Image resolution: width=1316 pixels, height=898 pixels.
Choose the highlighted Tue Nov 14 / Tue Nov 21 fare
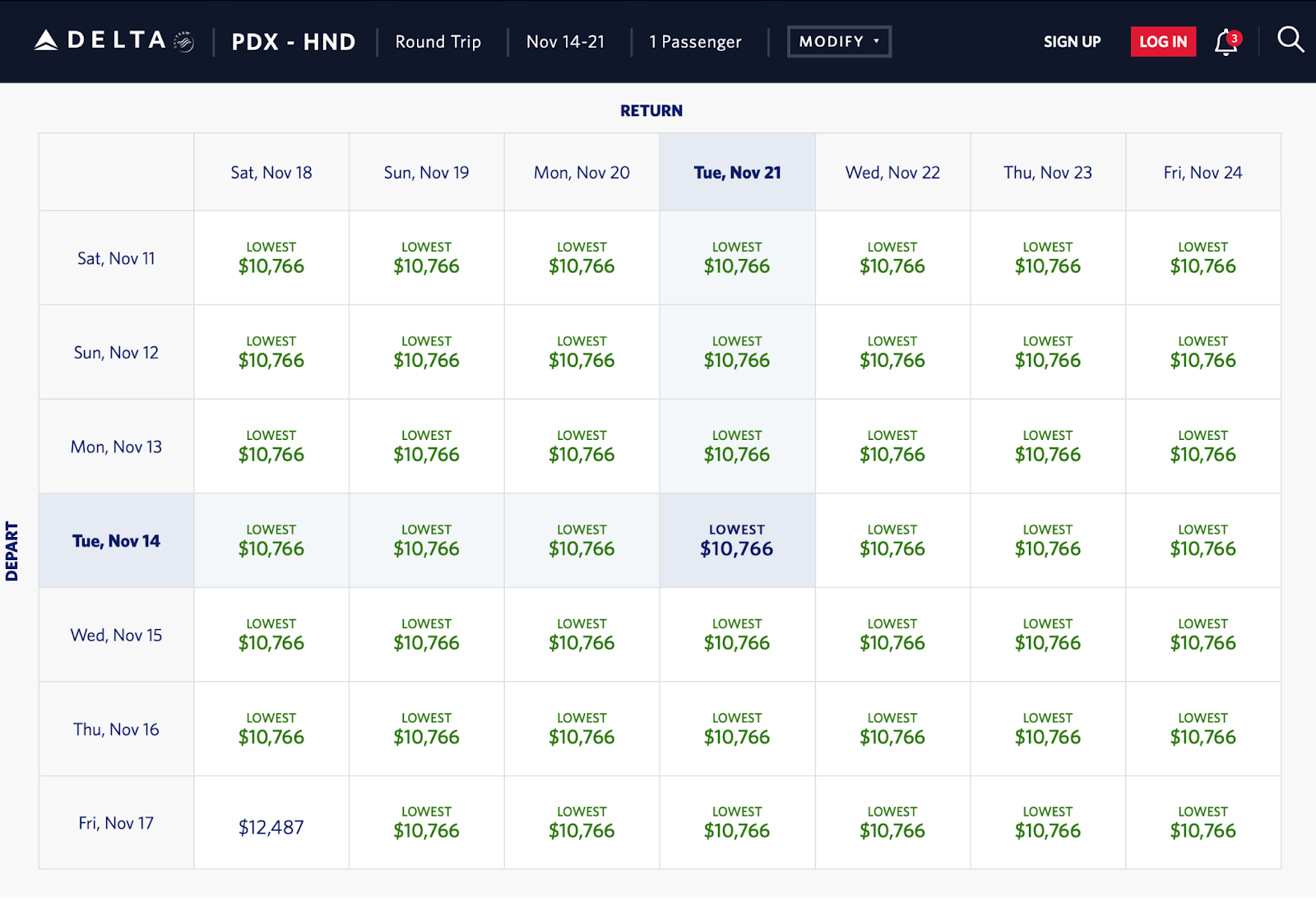pos(737,541)
